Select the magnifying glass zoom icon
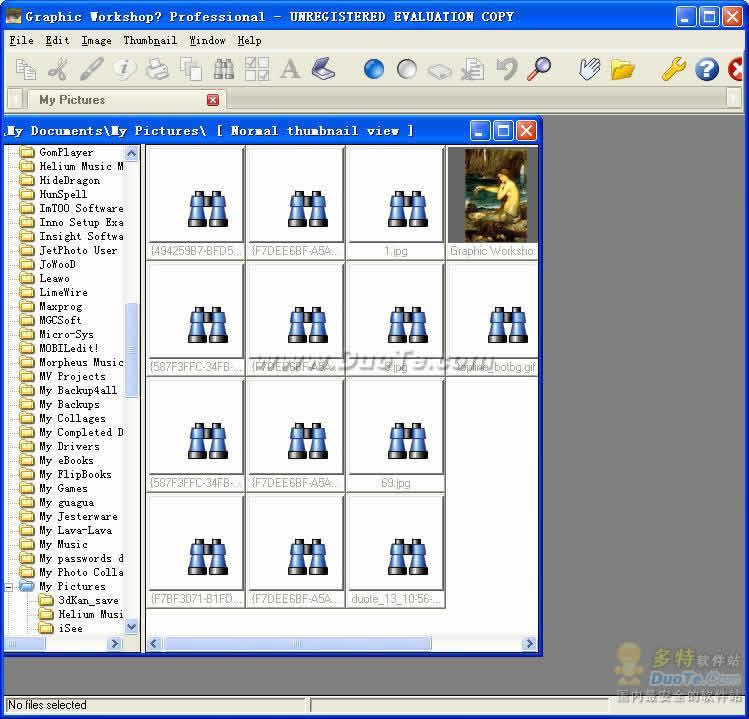 (x=539, y=69)
